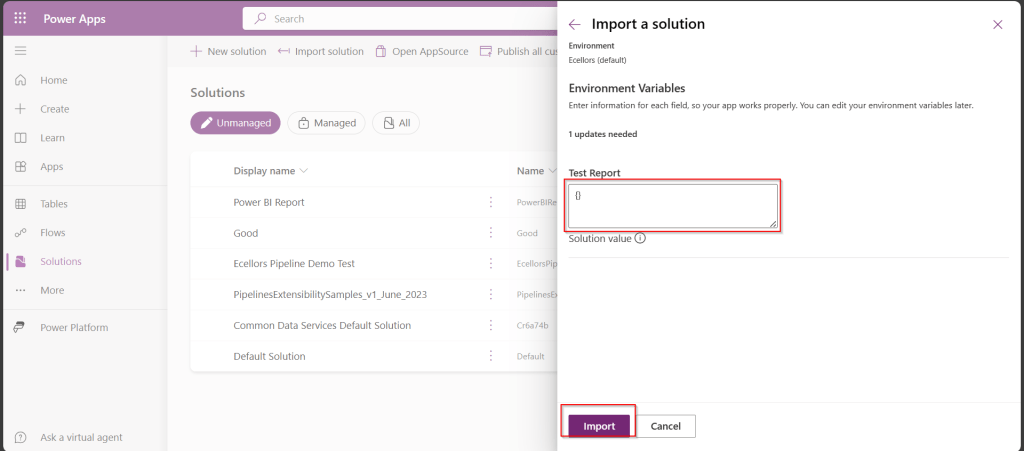Close the Import a solution panel
1024x451 pixels.
click(997, 24)
